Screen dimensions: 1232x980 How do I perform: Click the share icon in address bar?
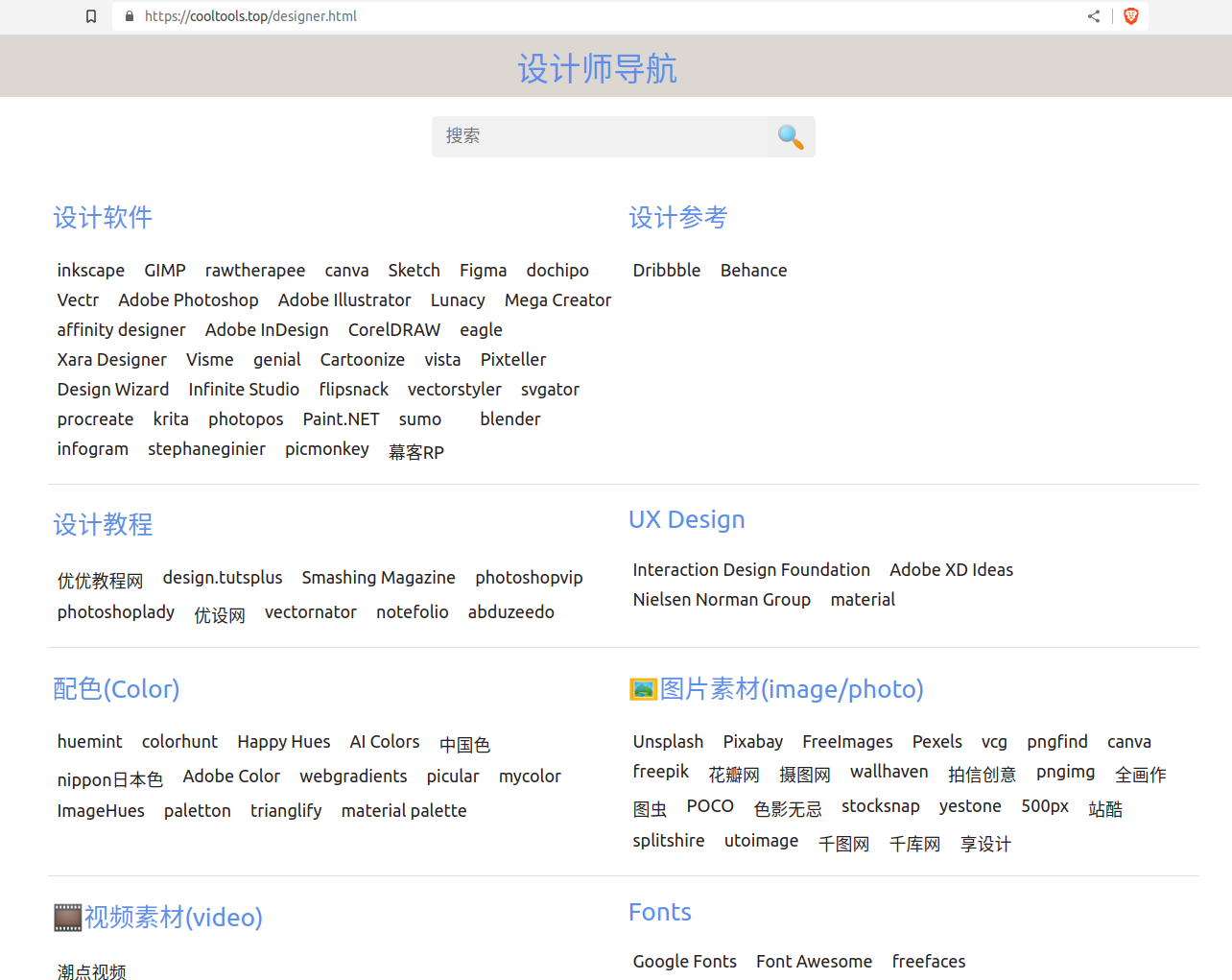[x=1094, y=16]
